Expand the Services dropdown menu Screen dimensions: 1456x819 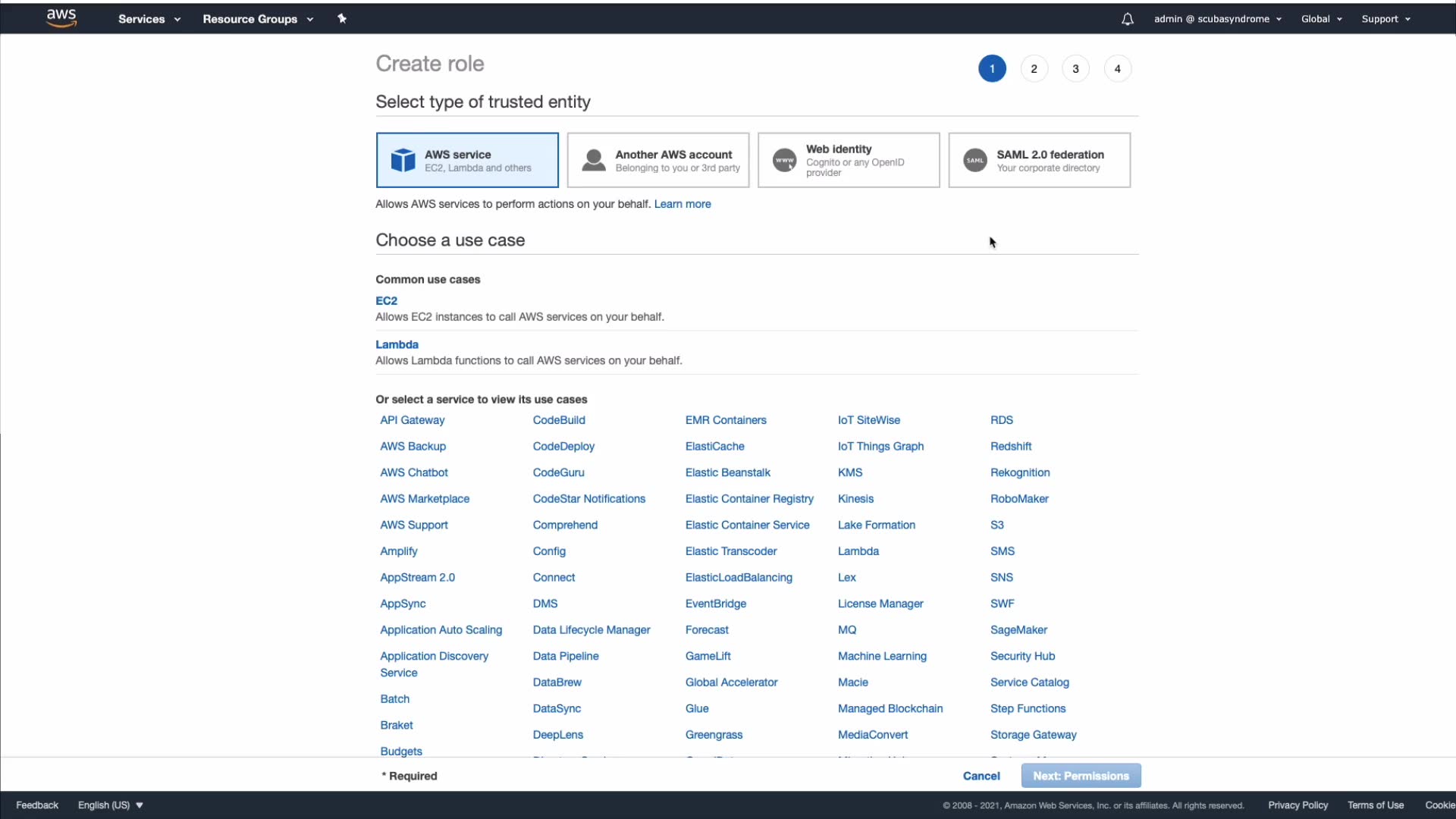(149, 19)
